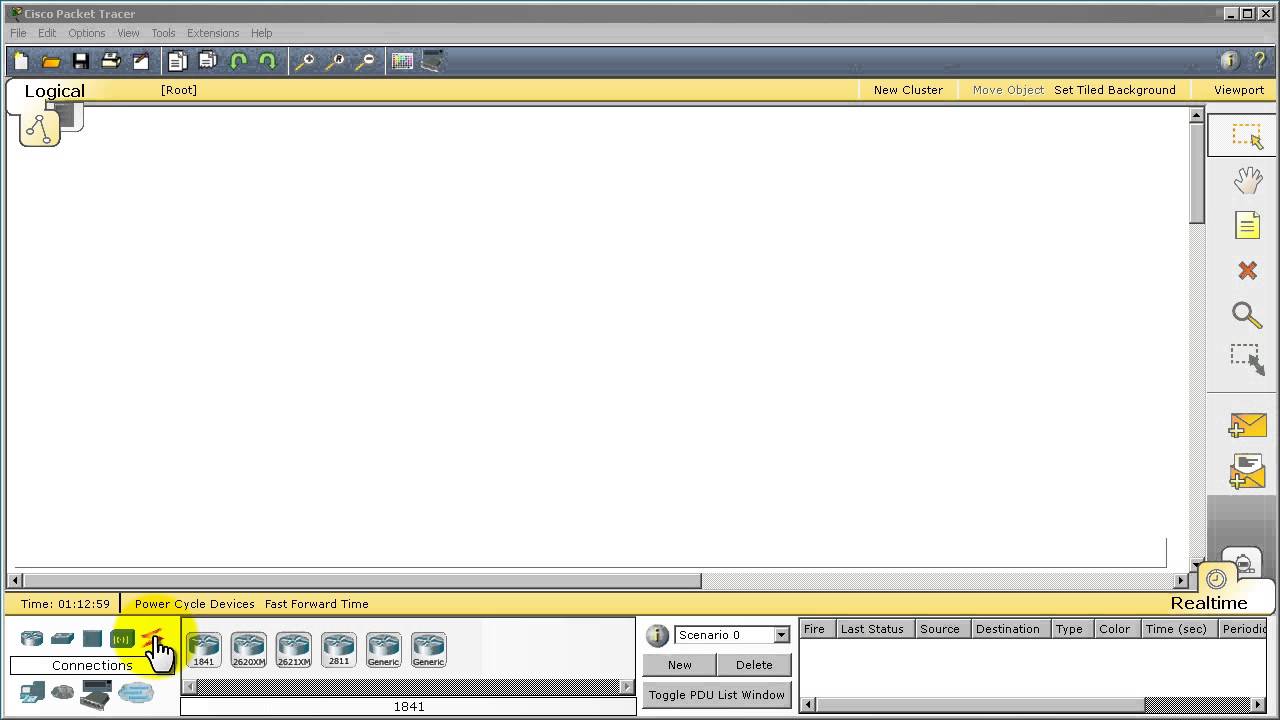
Task: Click the help question mark icon
Action: [1259, 61]
